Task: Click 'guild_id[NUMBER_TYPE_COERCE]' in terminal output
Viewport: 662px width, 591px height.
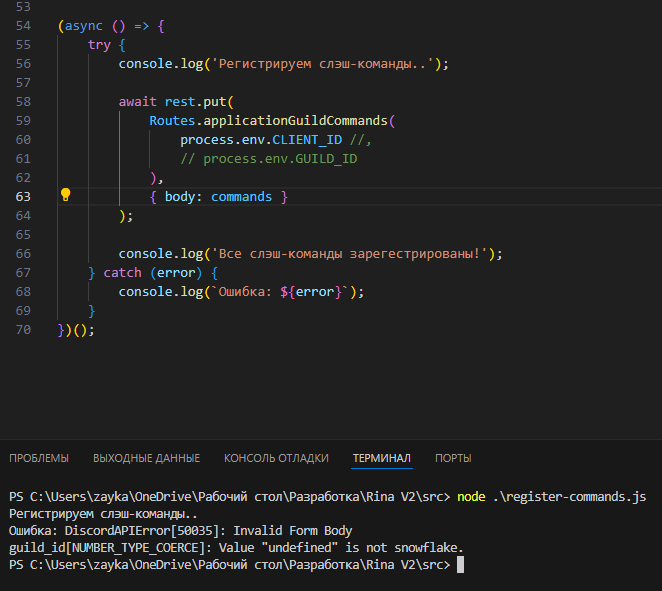Action: click(110, 548)
